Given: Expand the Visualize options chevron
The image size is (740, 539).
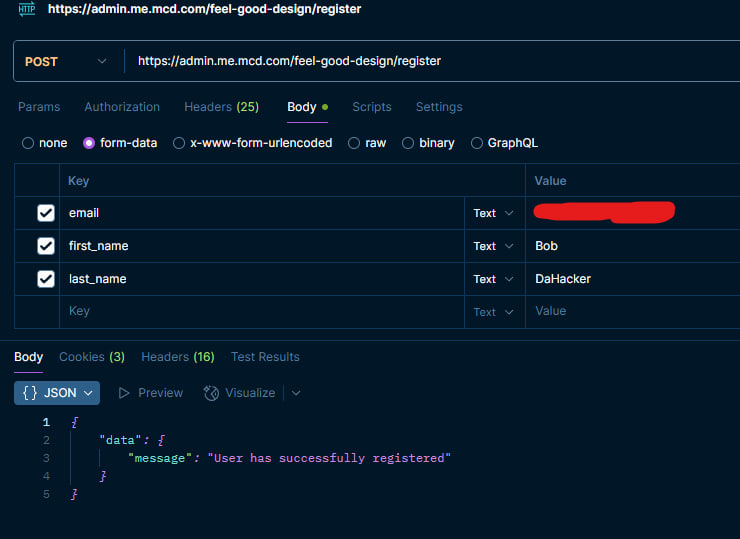Looking at the screenshot, I should (x=296, y=393).
